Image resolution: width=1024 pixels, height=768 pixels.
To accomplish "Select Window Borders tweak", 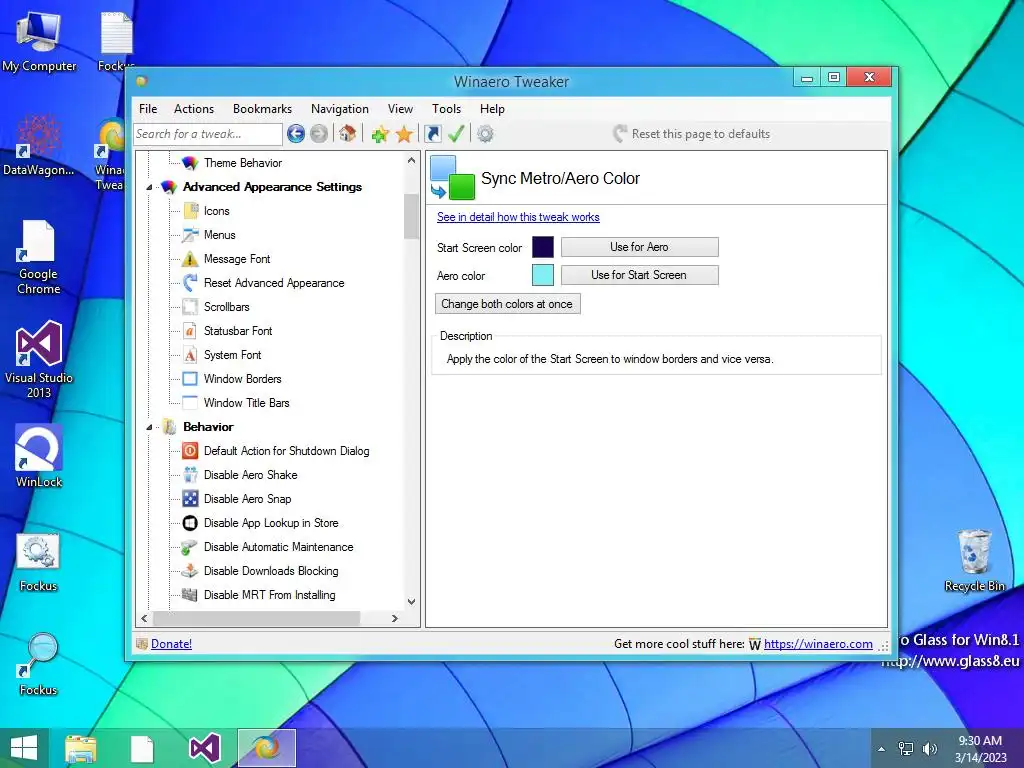I will [x=242, y=379].
